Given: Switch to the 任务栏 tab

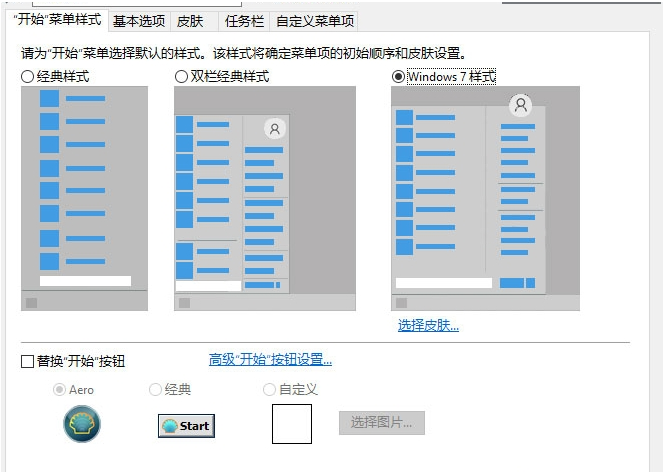Looking at the screenshot, I should coord(244,21).
